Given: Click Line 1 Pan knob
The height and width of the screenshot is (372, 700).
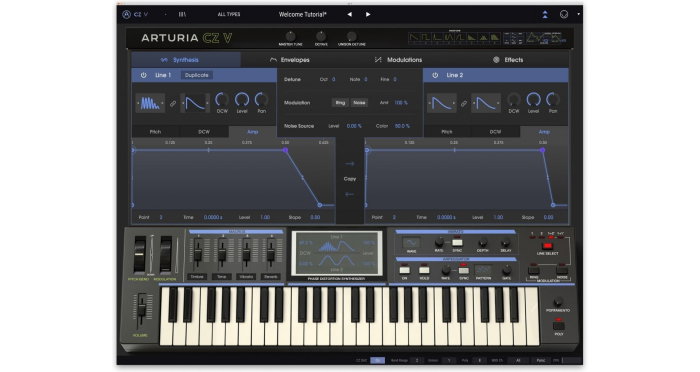Looking at the screenshot, I should pos(261,100).
